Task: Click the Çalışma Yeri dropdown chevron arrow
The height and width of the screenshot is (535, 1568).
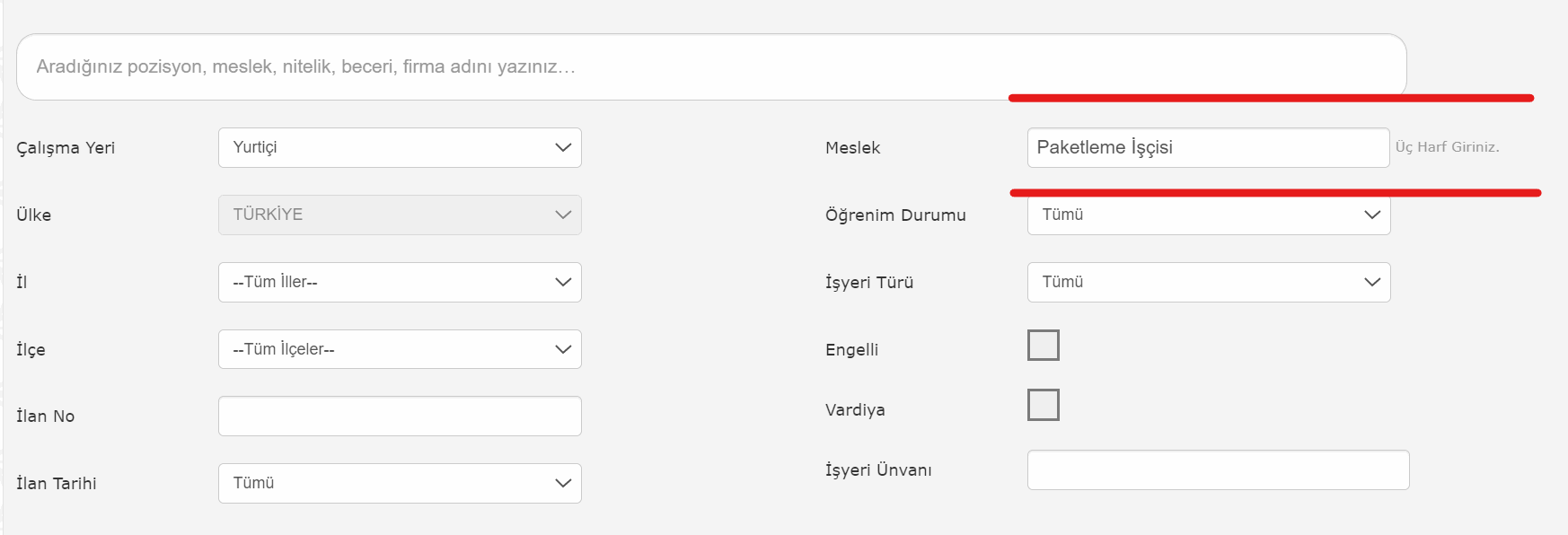Action: pos(563,147)
